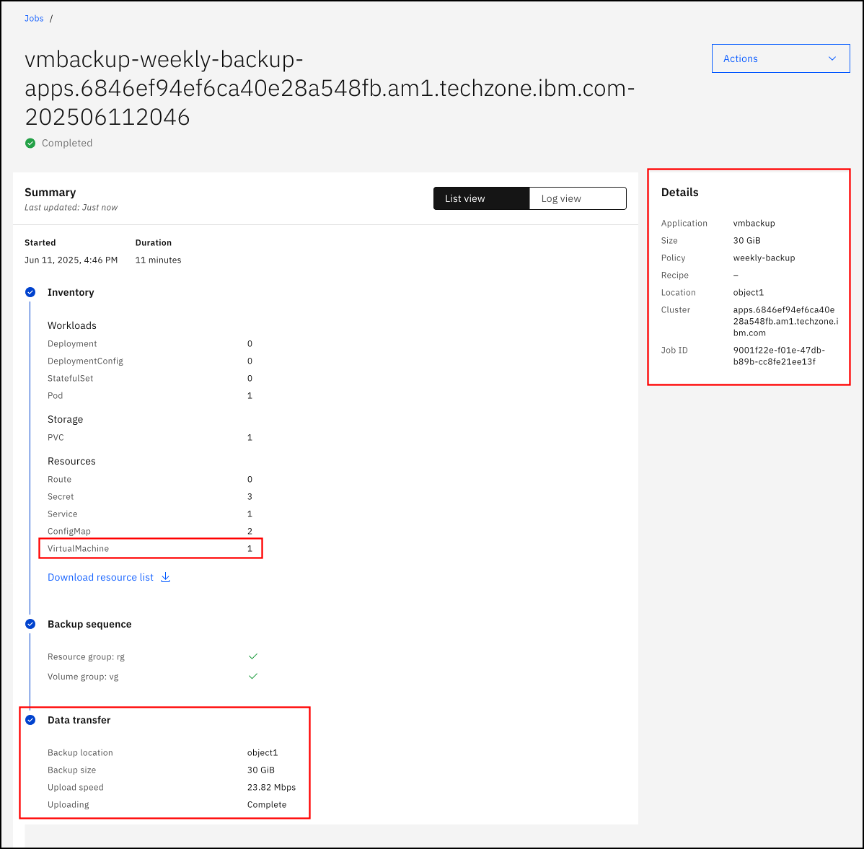Select the List view tab
Screen dimensions: 864x850
coord(481,199)
